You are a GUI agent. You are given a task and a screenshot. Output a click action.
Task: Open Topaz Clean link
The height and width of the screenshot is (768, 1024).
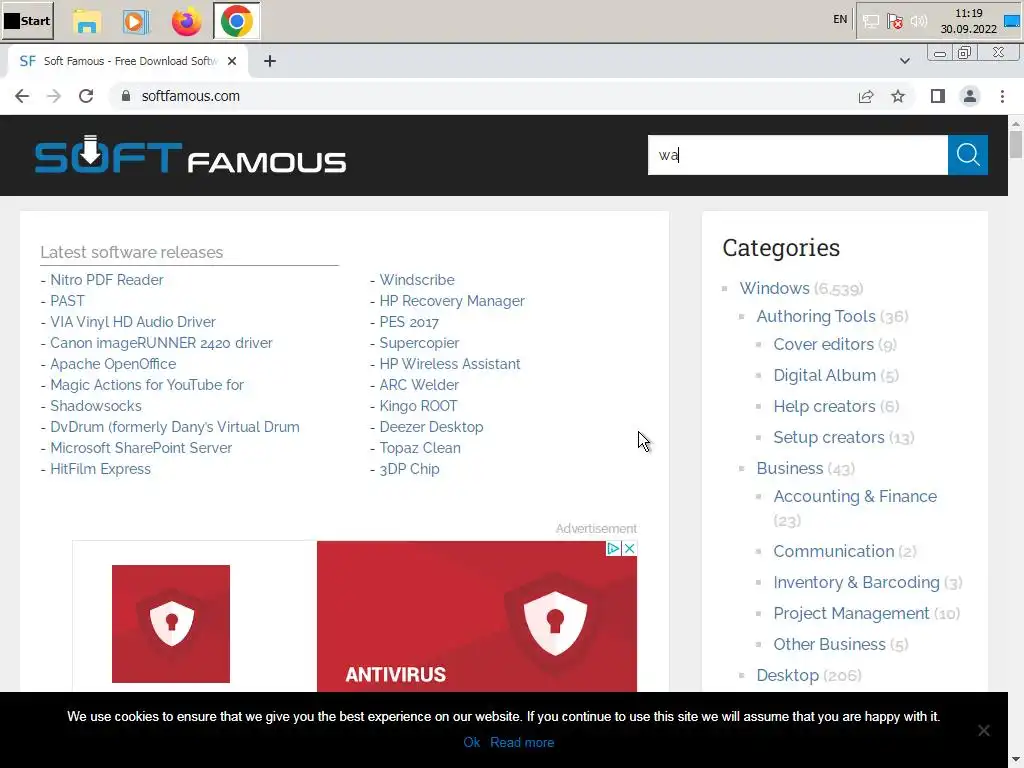tap(420, 448)
